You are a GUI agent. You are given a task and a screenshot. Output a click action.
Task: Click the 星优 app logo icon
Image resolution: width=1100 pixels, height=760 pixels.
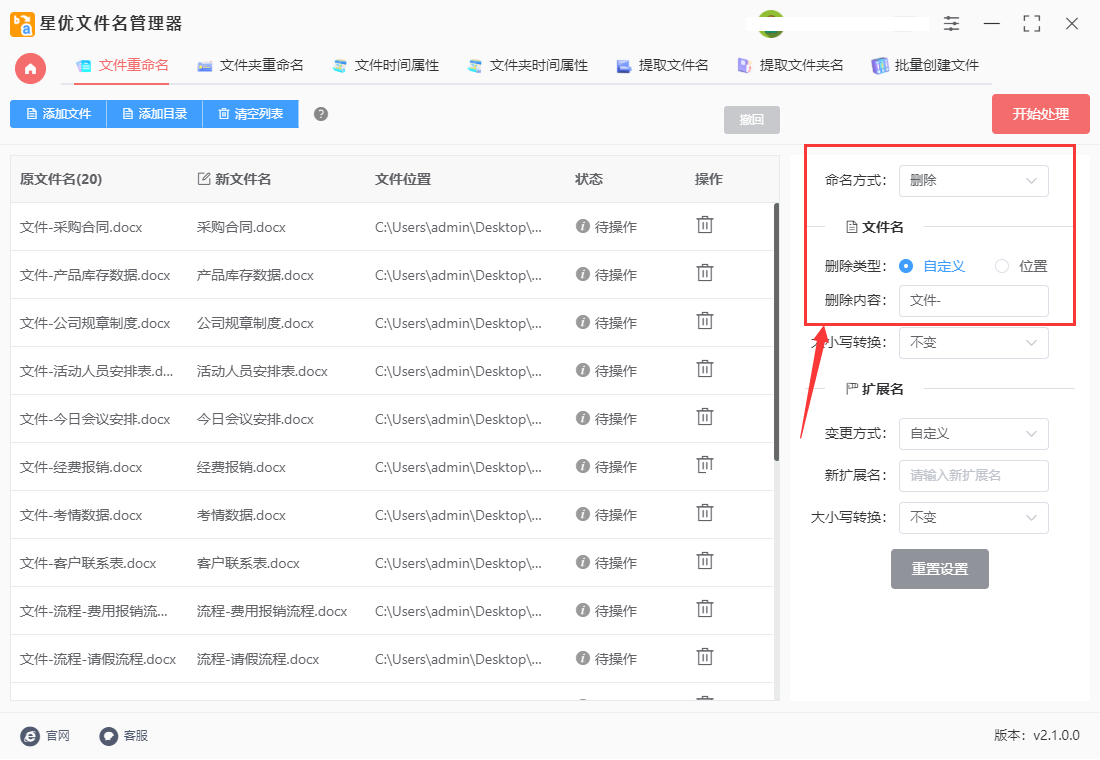(x=22, y=24)
